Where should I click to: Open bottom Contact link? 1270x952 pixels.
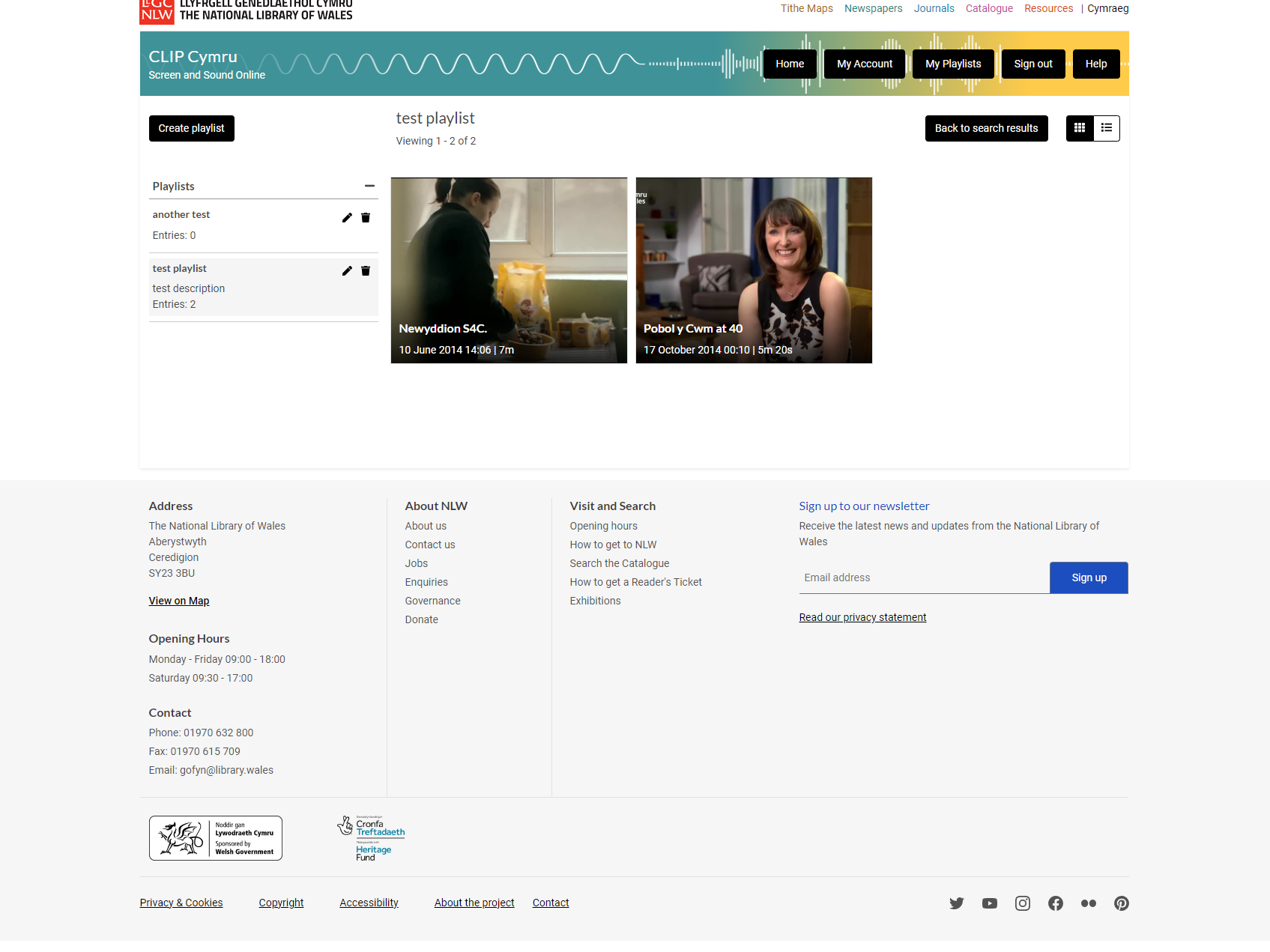click(551, 903)
